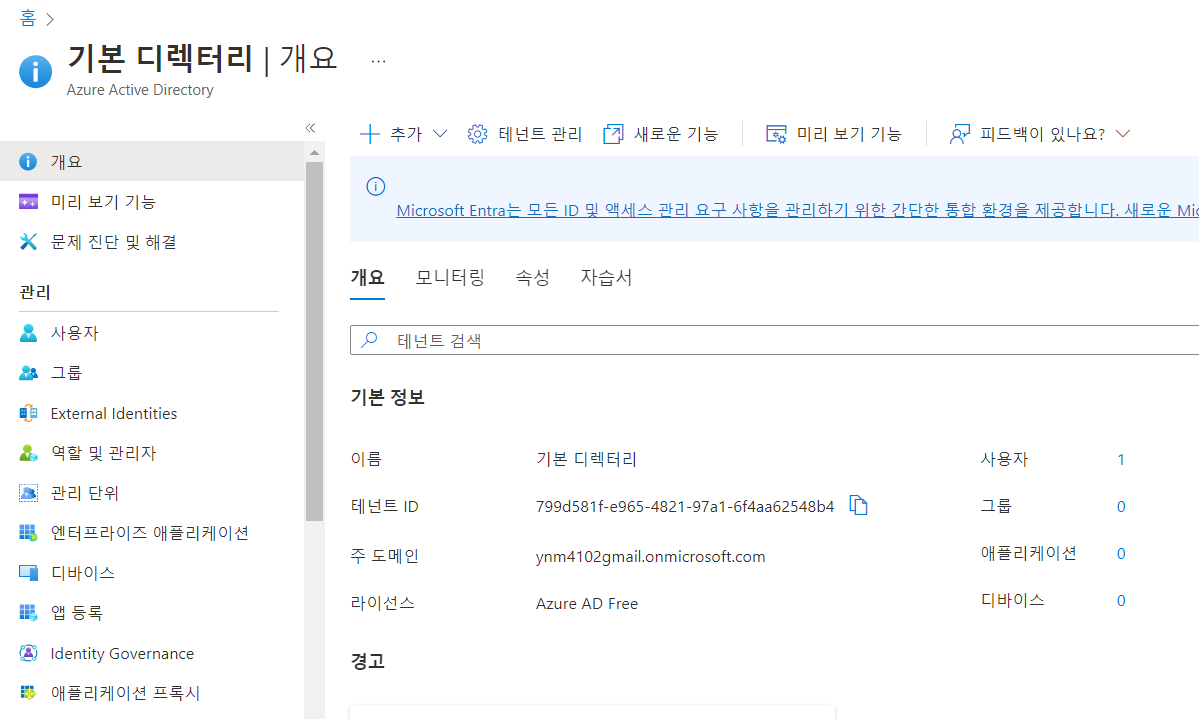Click the 앱 등록 icon
The width and height of the screenshot is (1199, 719).
pos(28,612)
